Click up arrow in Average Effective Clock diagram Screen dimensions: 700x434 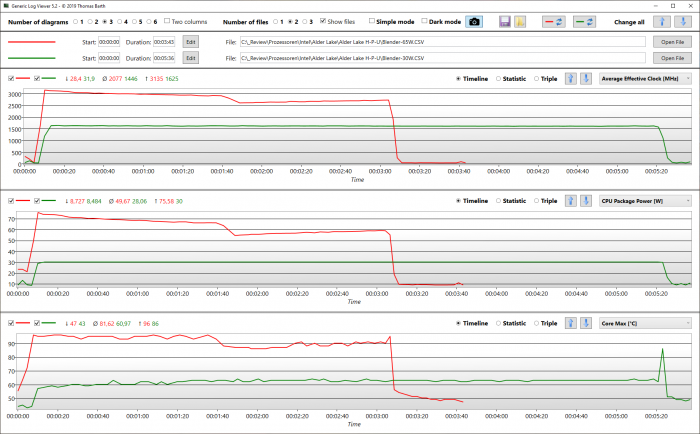pyautogui.click(x=571, y=79)
